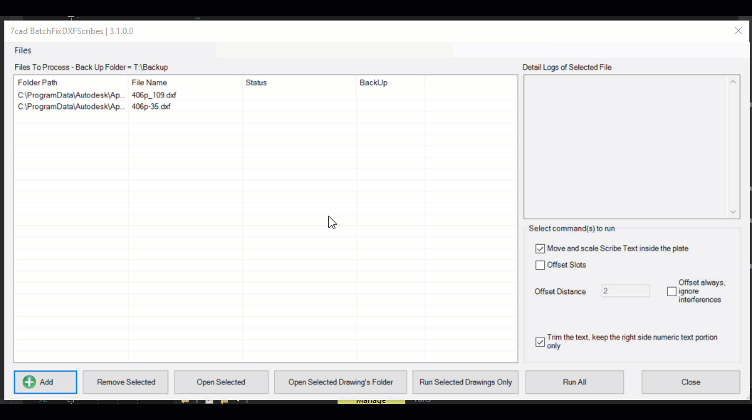Click the Close button at bottom
Image resolution: width=752 pixels, height=420 pixels.
690,382
